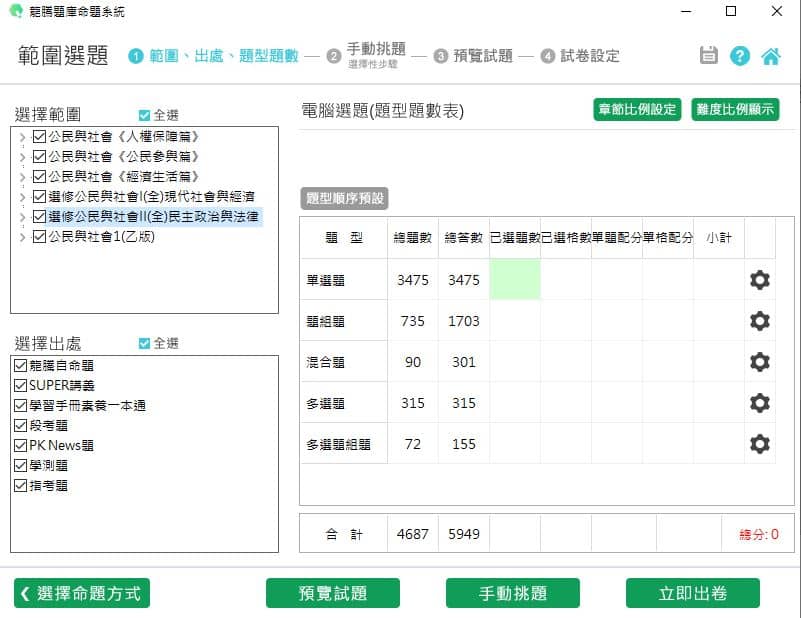The height and width of the screenshot is (618, 801).
Task: Uncheck 公民與社會《公民參與篇》 checkbox
Action: pyautogui.click(x=39, y=156)
